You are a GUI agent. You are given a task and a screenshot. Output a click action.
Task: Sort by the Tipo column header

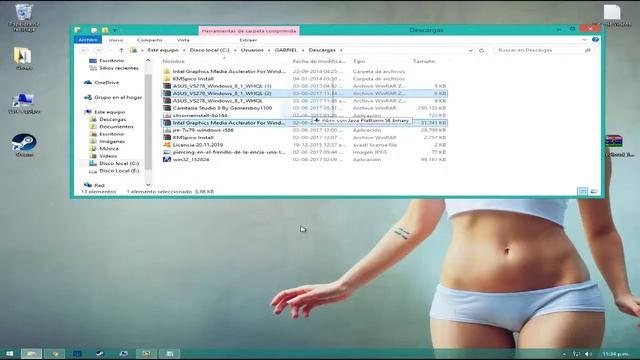359,61
